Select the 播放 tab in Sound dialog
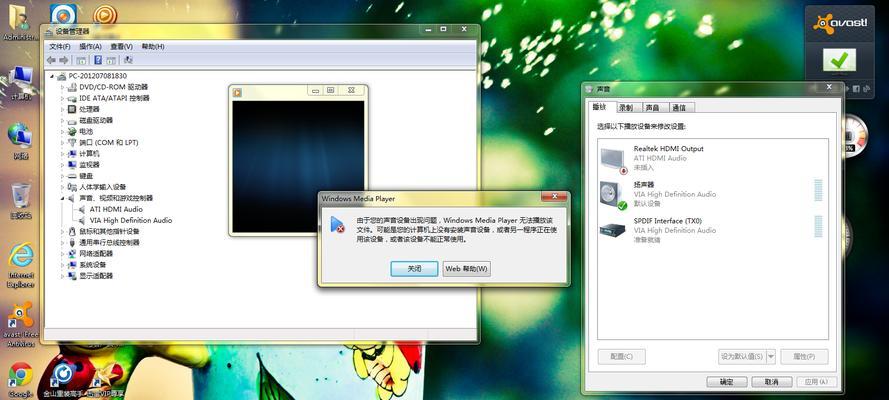The width and height of the screenshot is (889, 400). coord(600,107)
